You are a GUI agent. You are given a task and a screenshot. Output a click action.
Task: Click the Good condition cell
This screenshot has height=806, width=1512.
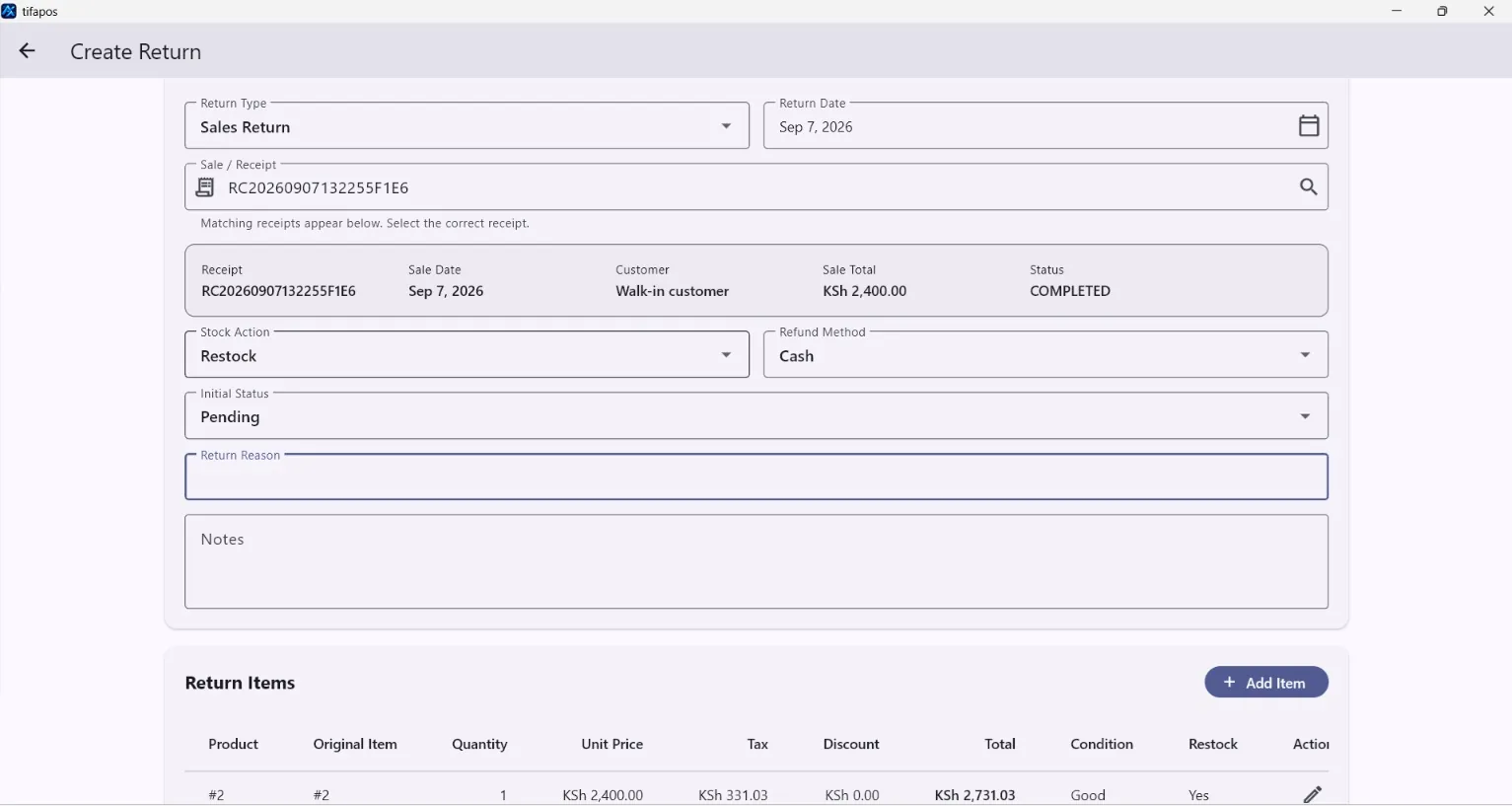tap(1088, 795)
